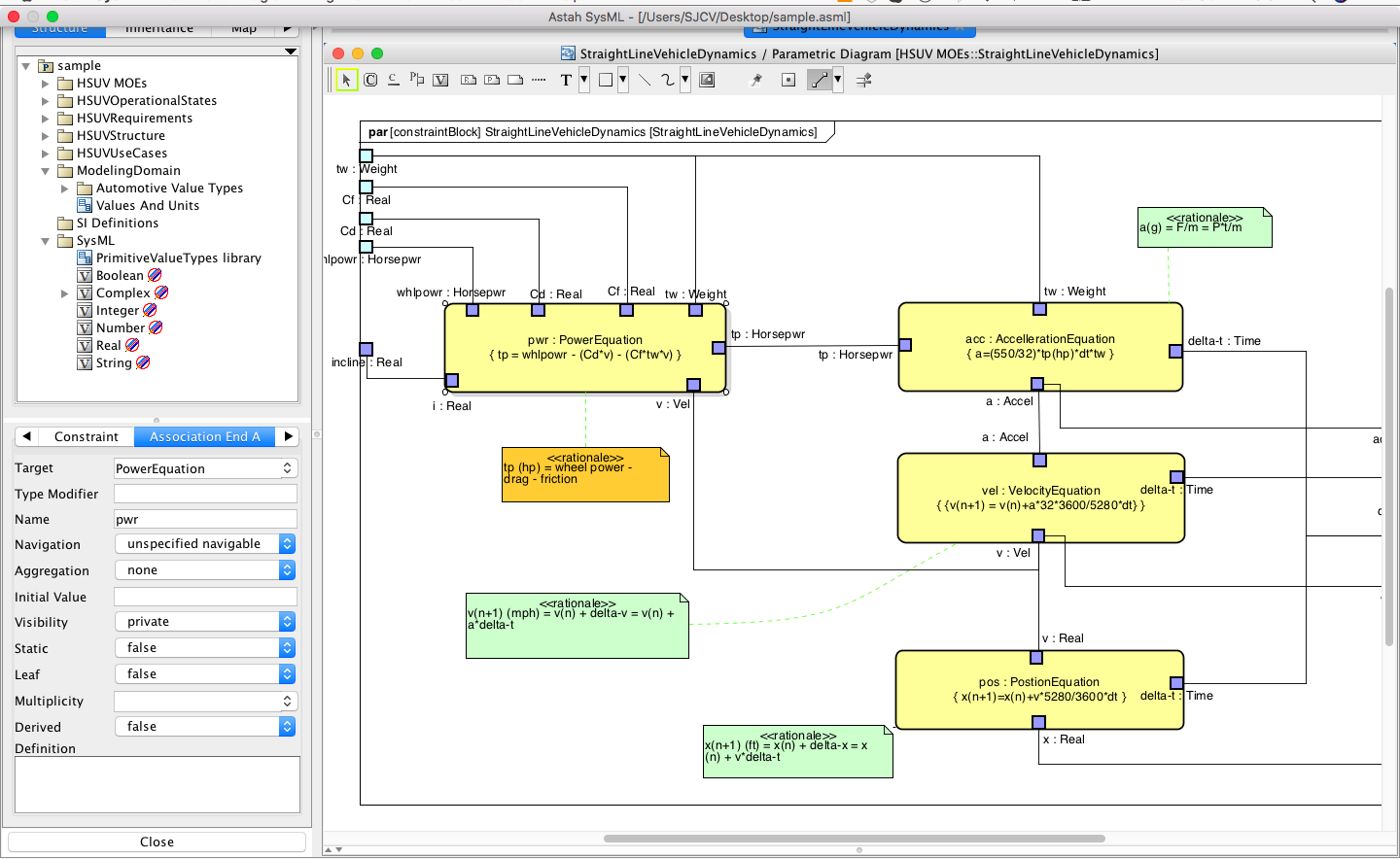Screen dimensions: 1400x859
Task: Collapse the SysML folder
Action: [45, 241]
